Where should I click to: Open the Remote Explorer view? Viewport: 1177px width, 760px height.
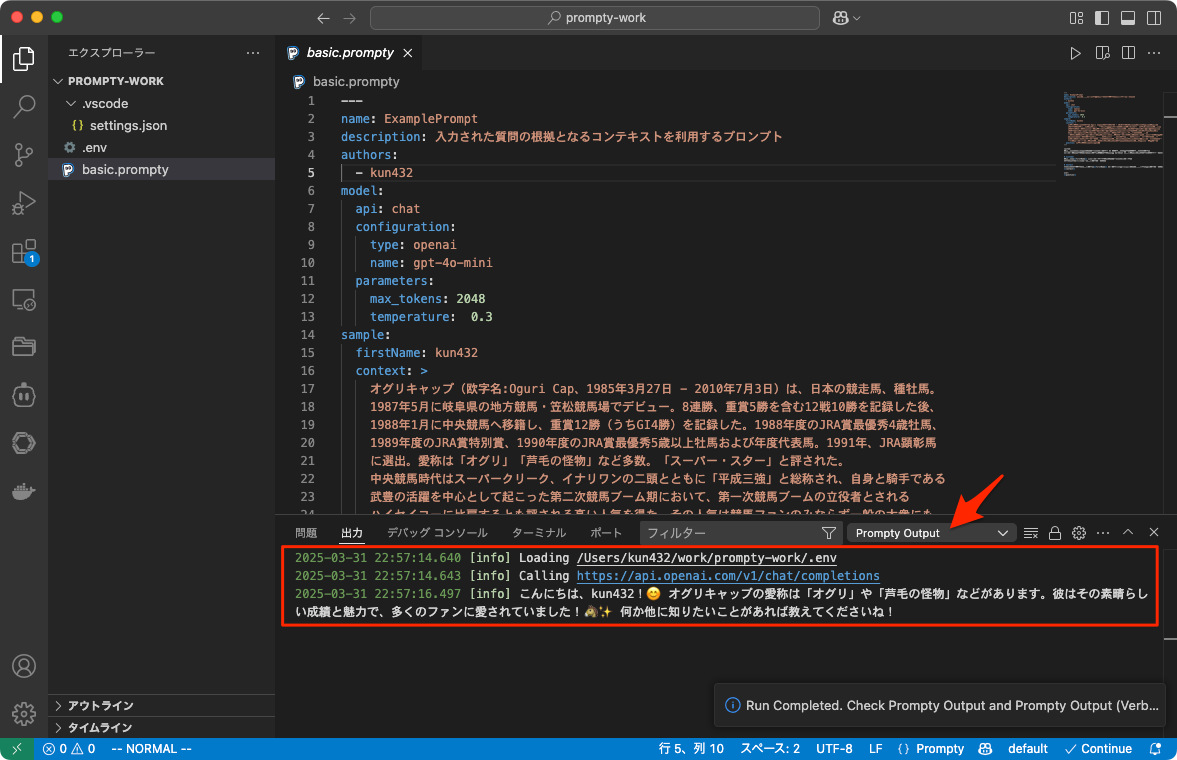(x=23, y=300)
